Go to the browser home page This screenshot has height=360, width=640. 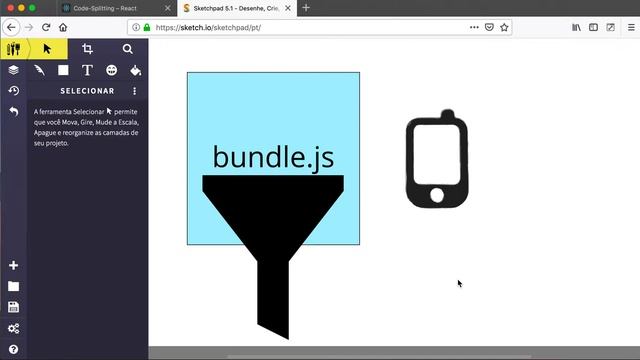(63, 27)
